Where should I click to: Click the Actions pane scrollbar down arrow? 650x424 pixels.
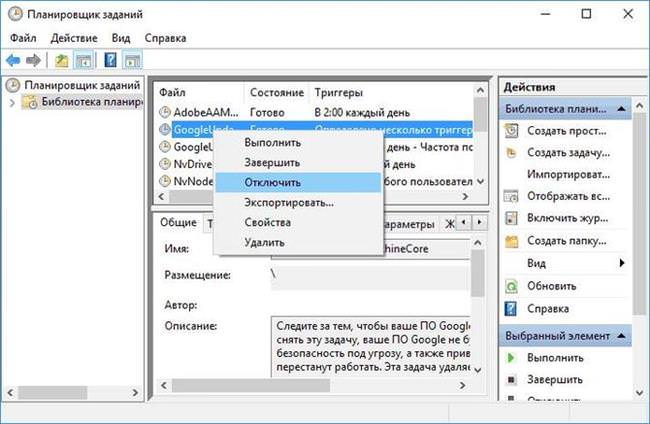[639, 392]
